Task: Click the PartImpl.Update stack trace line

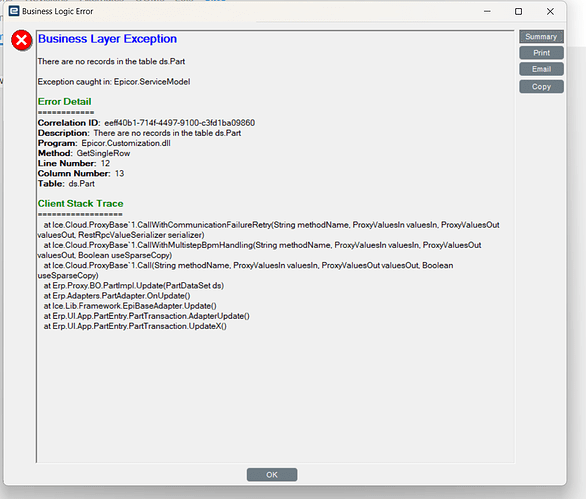Action: (134, 286)
